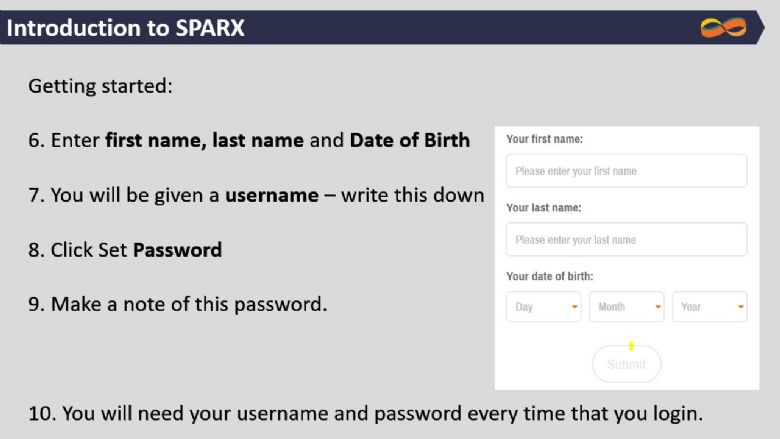Click the 'Your date of birth:' label
Viewport: 780px width, 439px height.
tap(550, 276)
